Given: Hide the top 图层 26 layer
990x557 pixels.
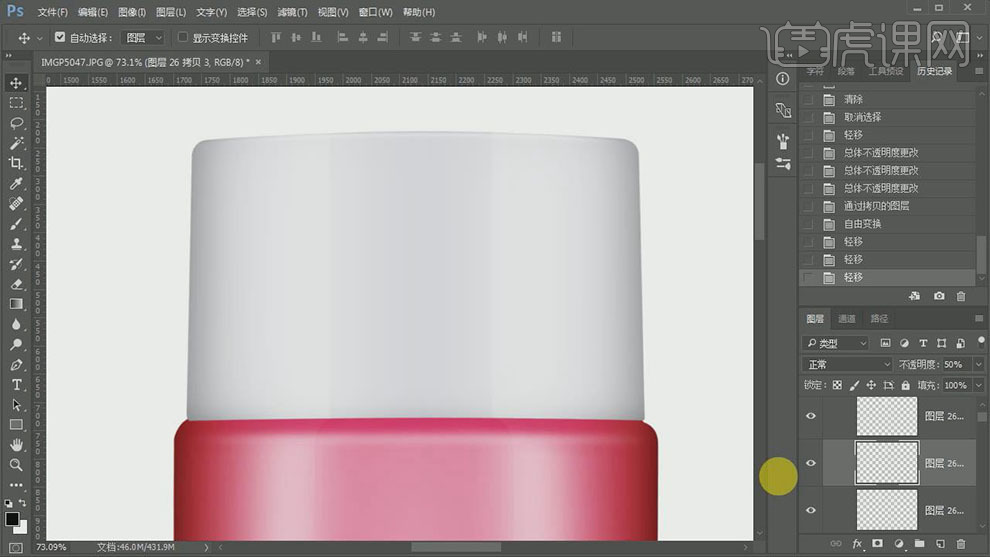Looking at the screenshot, I should pyautogui.click(x=811, y=416).
